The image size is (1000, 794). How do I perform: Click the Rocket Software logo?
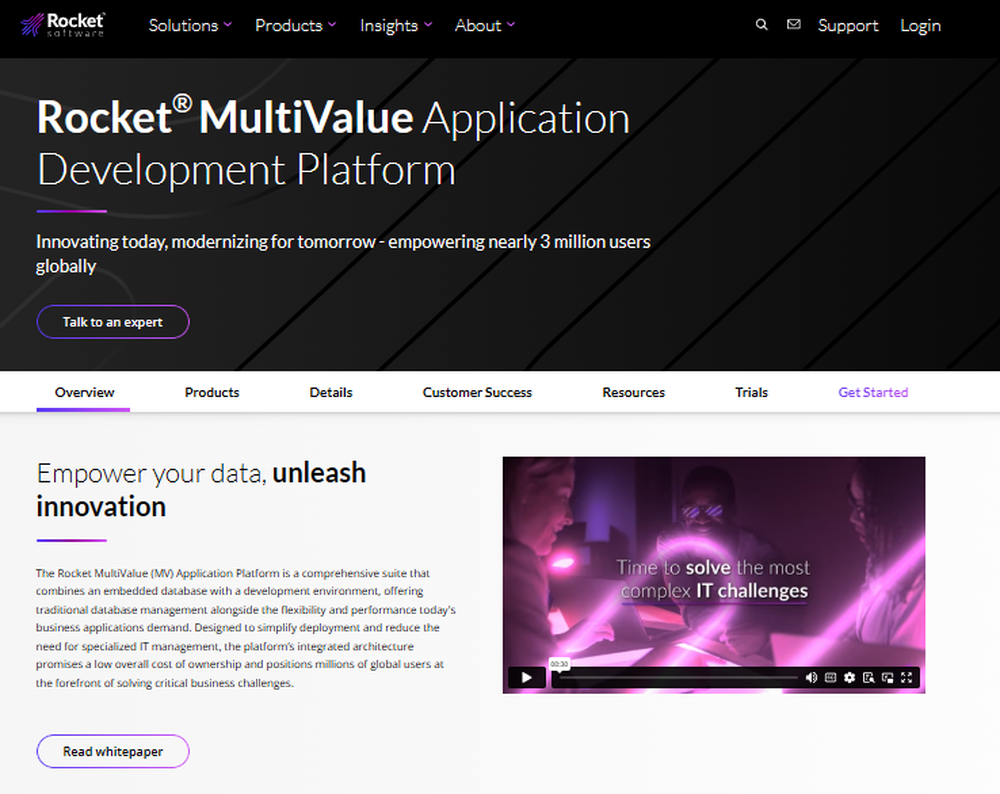click(62, 25)
